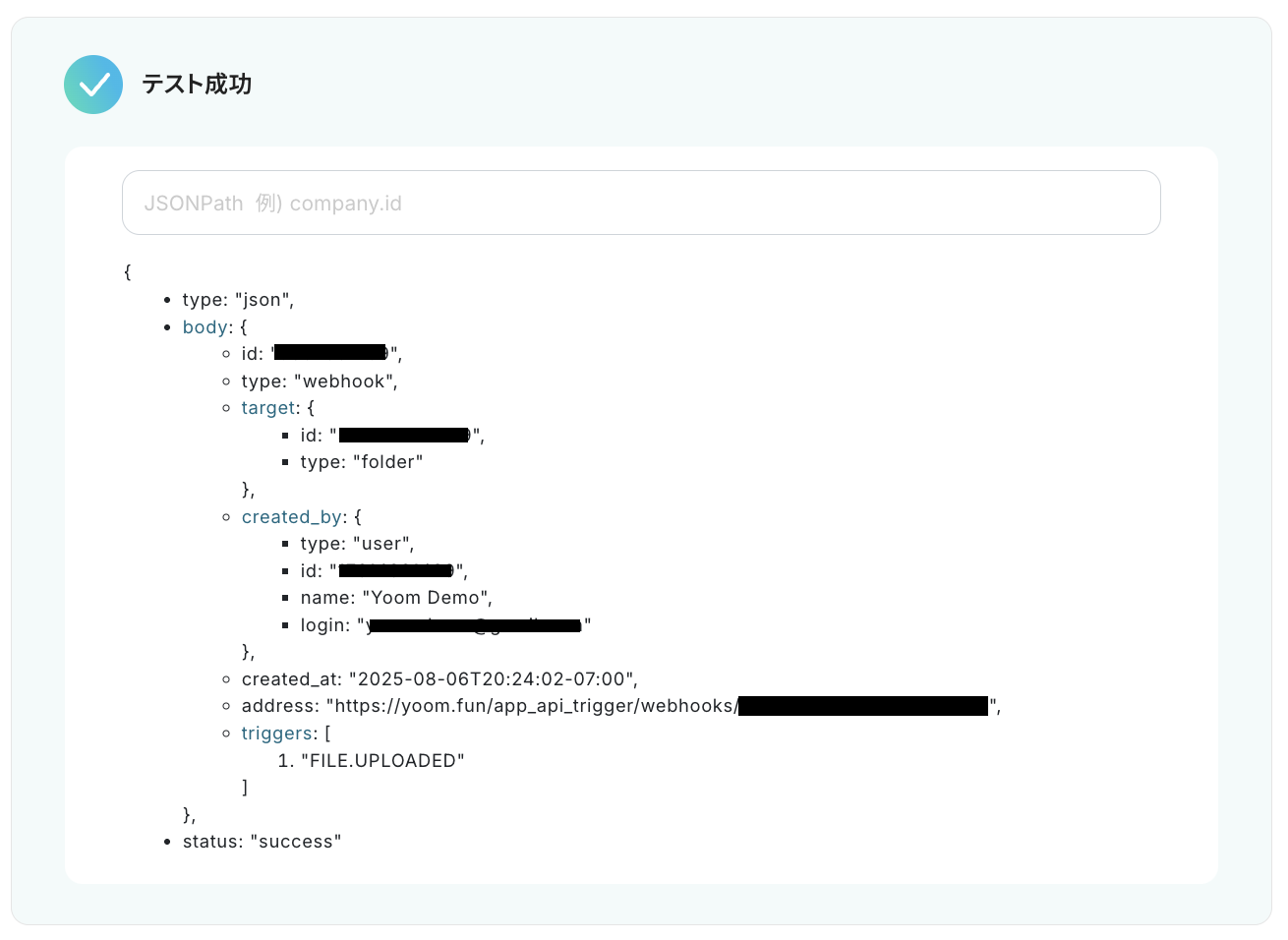Image resolution: width=1288 pixels, height=940 pixels.
Task: Select the "FILE.UPLOADED" trigger entry
Action: pyautogui.click(x=382, y=761)
